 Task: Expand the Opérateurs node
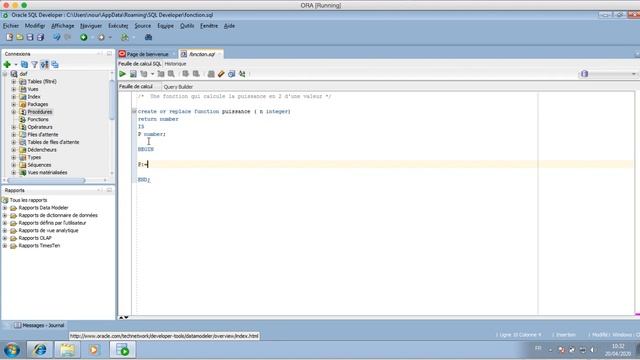coord(14,127)
